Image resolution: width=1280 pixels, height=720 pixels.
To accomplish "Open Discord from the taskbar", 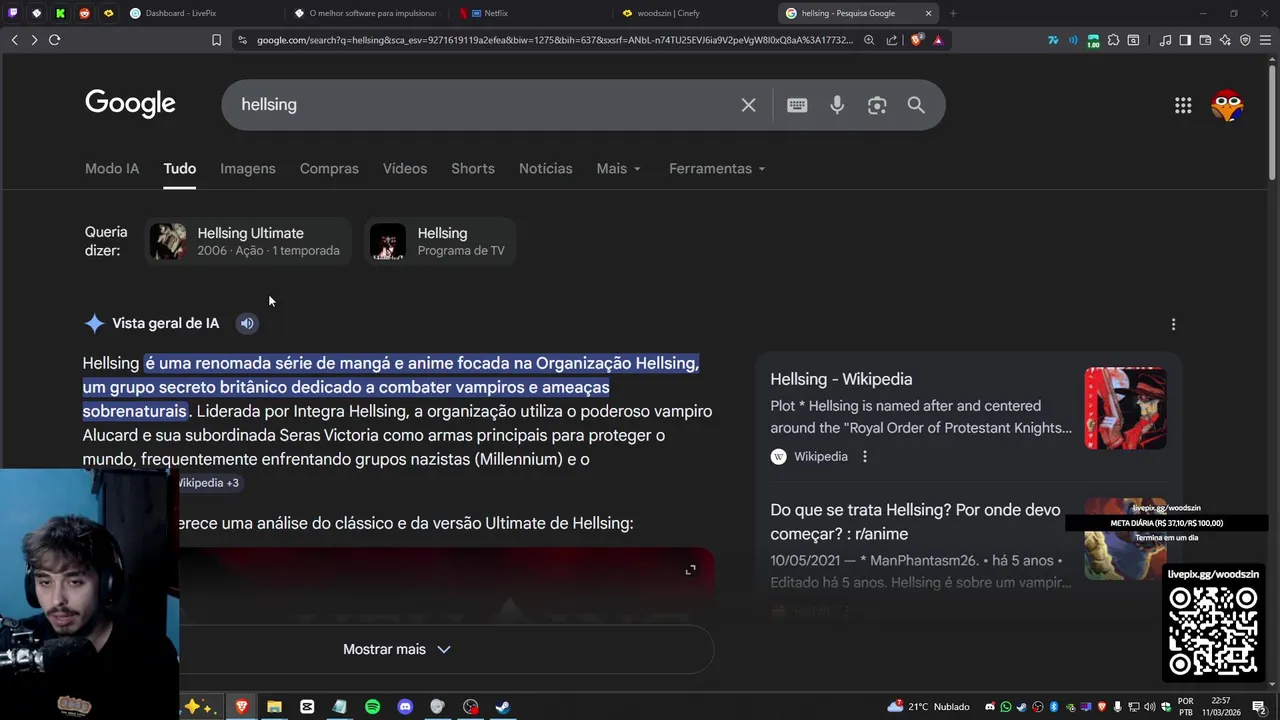I will [405, 707].
